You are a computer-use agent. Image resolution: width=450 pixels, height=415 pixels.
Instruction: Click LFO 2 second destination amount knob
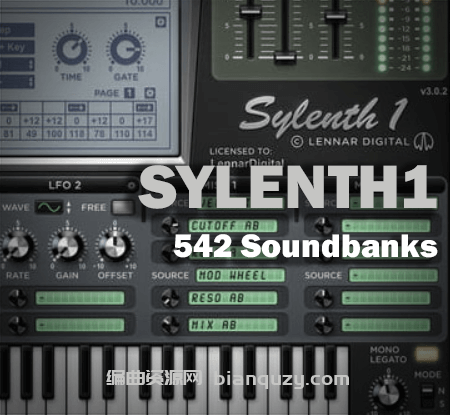tap(17, 324)
